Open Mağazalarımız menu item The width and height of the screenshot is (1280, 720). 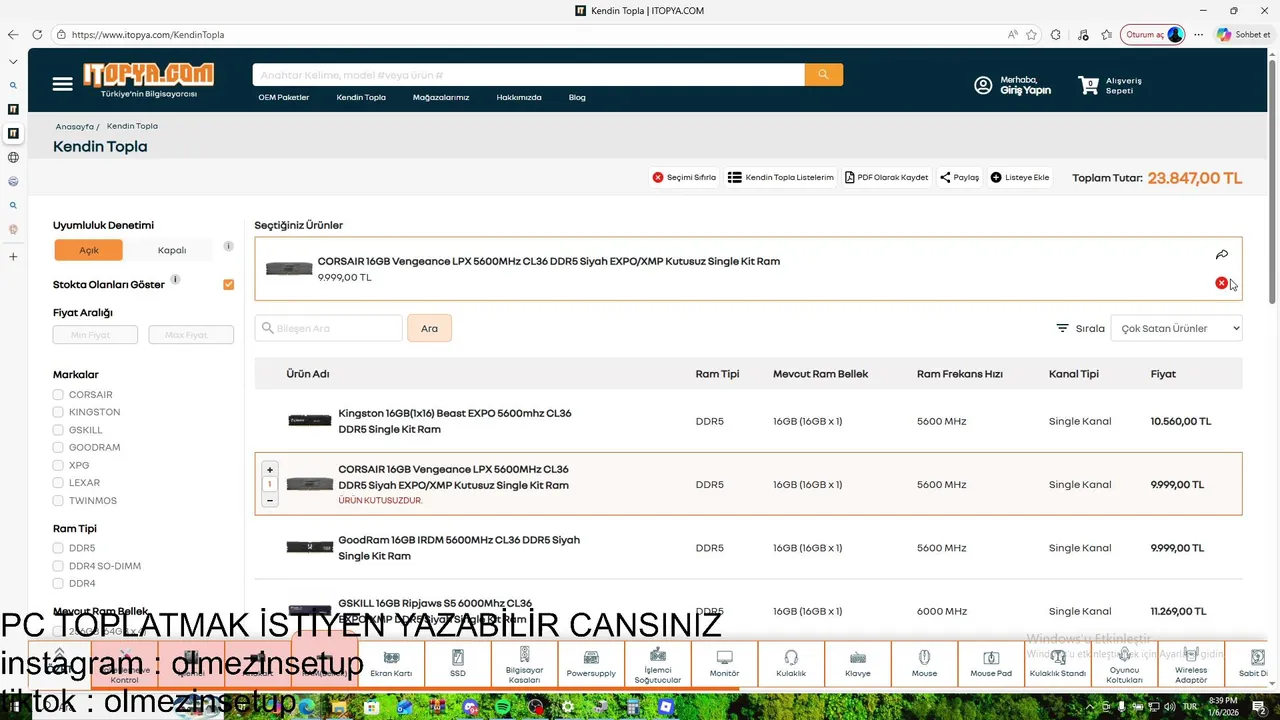[441, 97]
